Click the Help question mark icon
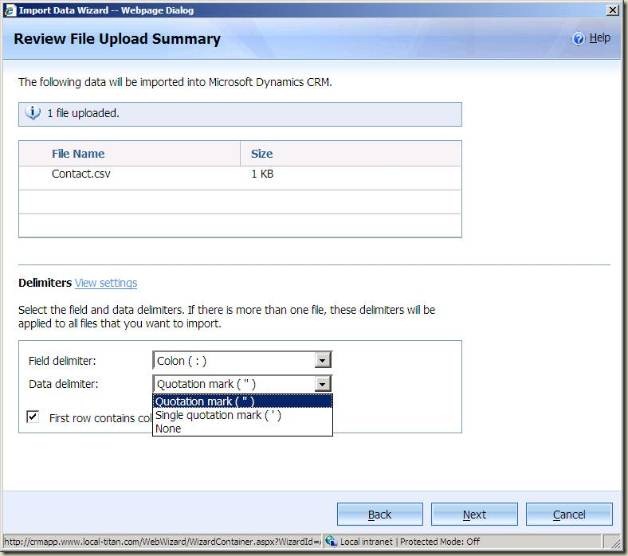 click(578, 38)
